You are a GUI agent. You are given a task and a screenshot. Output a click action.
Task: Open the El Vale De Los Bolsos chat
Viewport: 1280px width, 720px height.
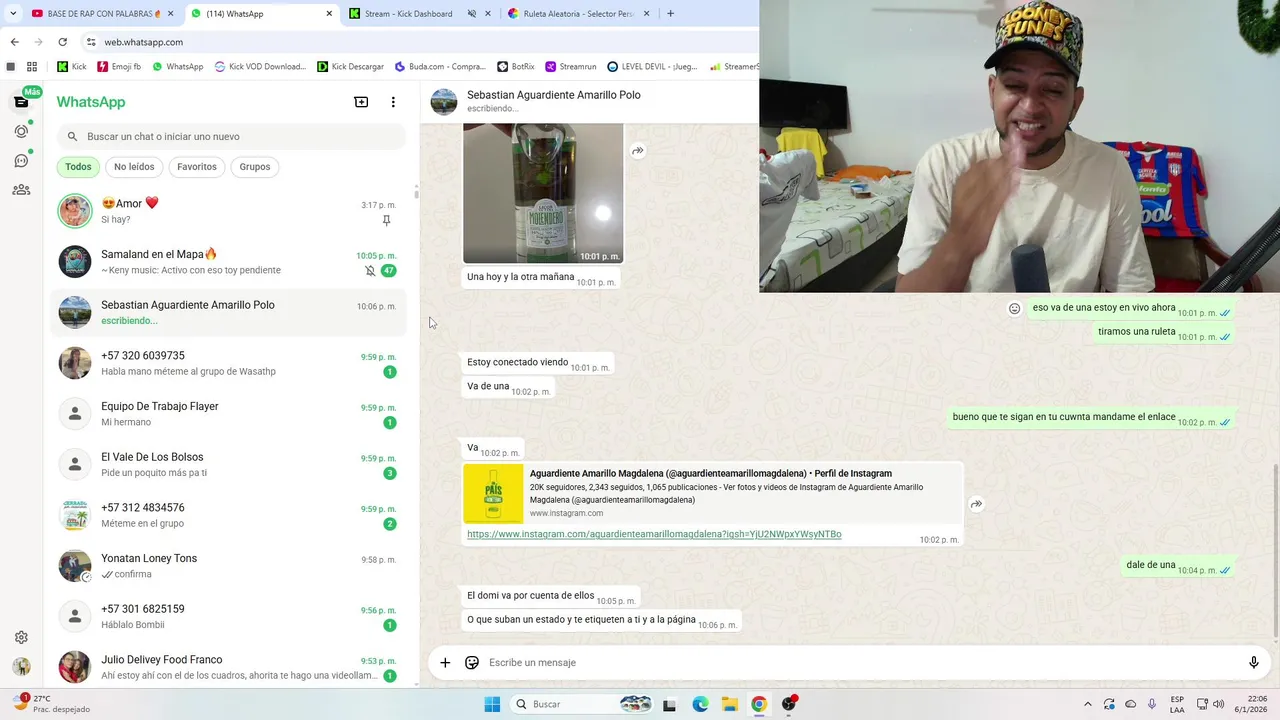pos(228,465)
